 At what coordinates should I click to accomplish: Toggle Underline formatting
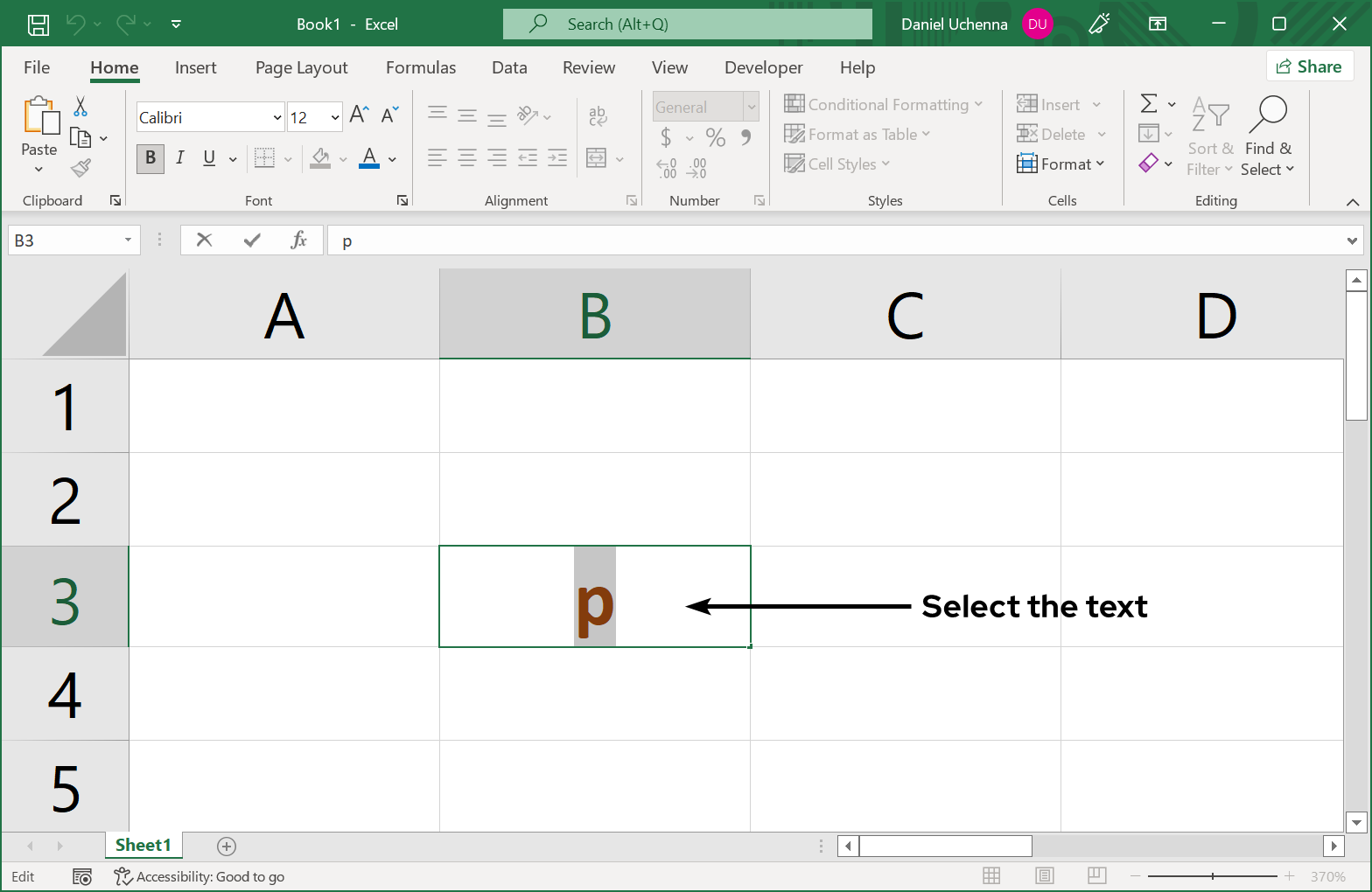click(x=209, y=158)
